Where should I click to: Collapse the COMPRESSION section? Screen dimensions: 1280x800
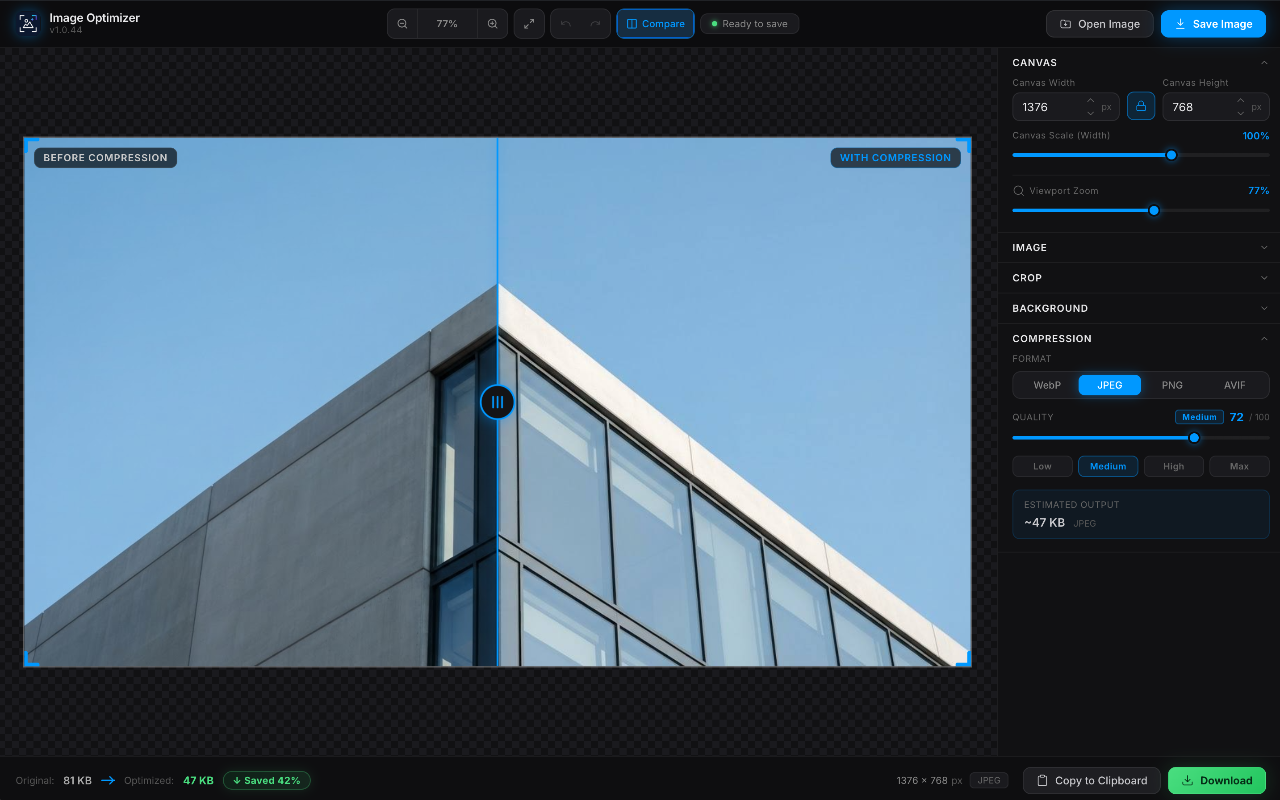pos(1140,338)
